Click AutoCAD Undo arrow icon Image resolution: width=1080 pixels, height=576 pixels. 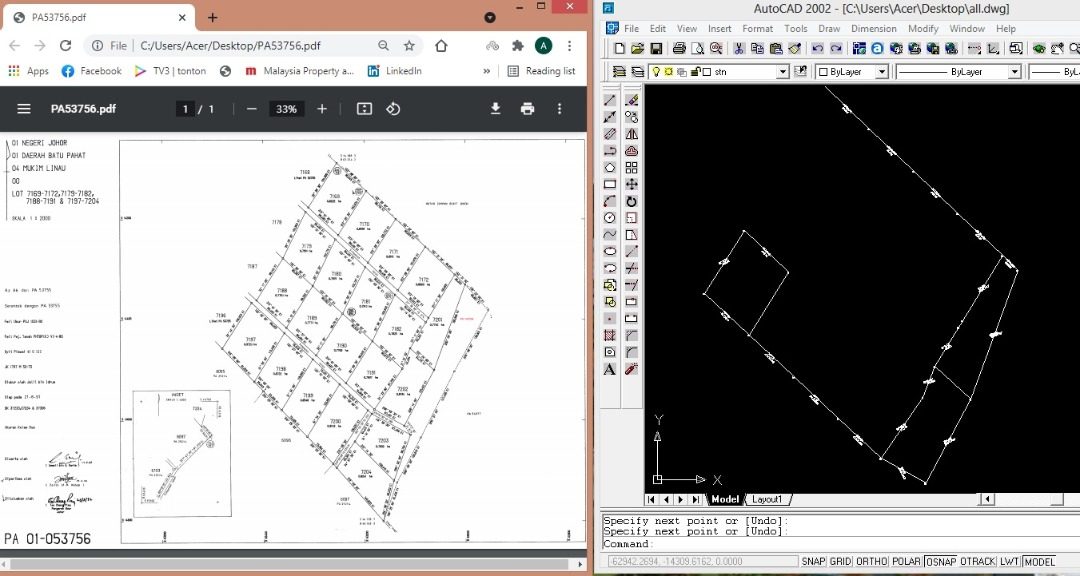coord(818,48)
